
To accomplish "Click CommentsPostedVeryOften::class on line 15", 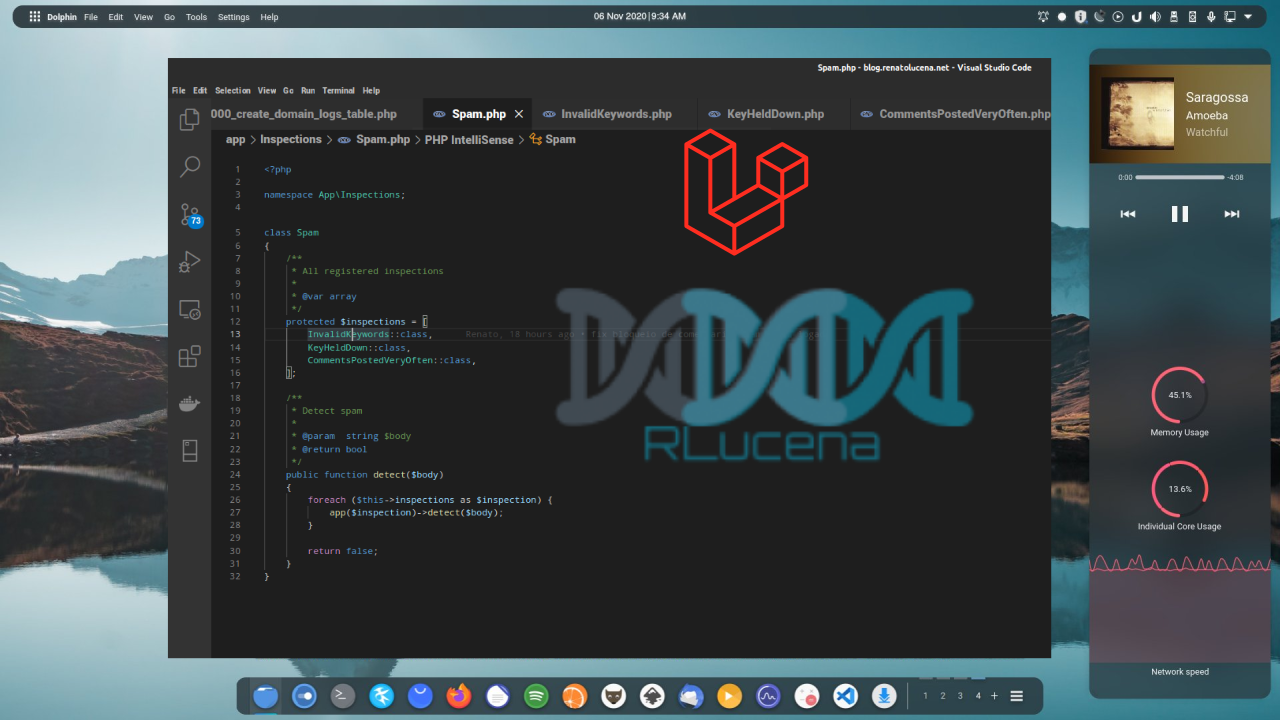I will [x=391, y=360].
